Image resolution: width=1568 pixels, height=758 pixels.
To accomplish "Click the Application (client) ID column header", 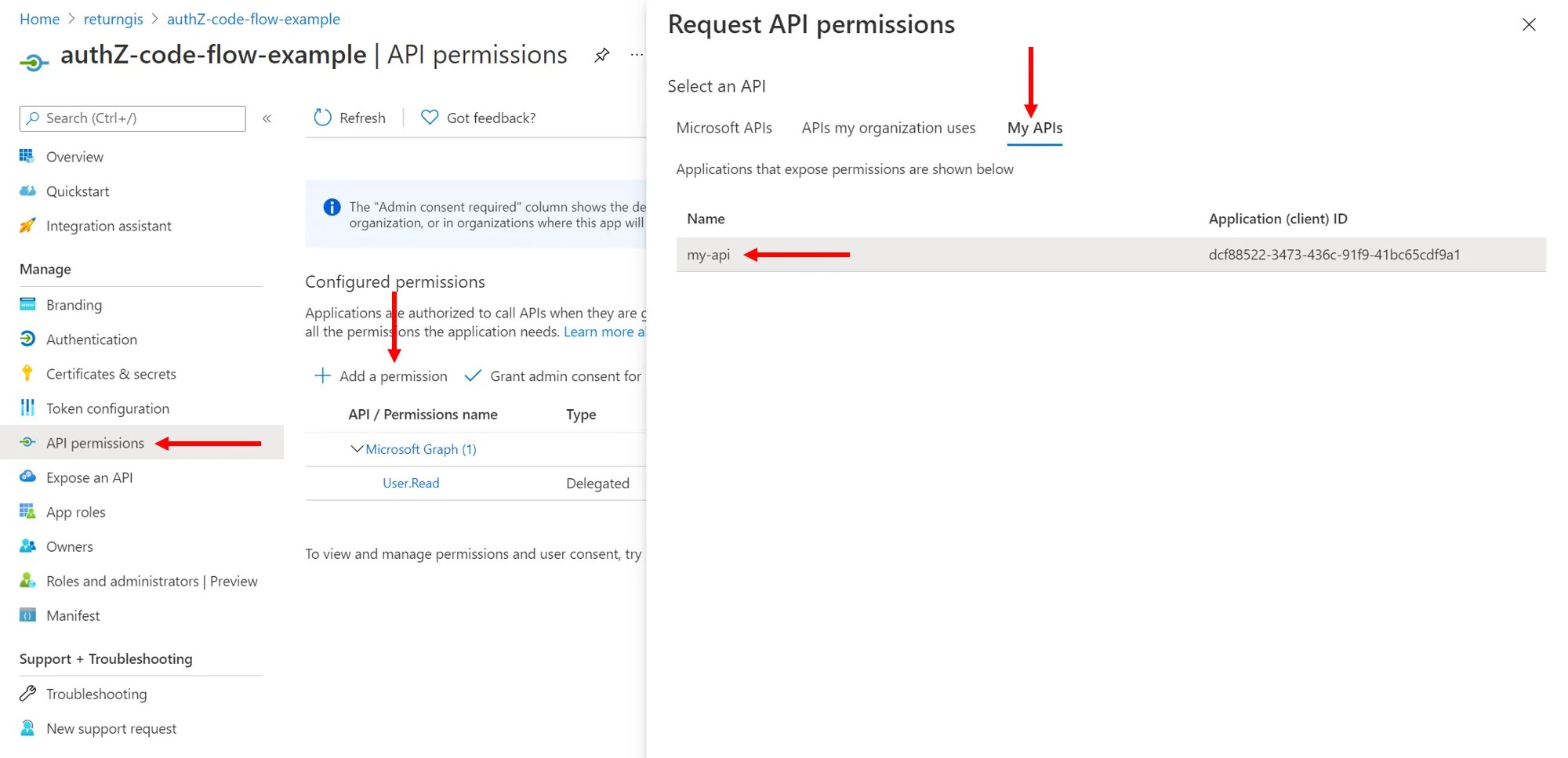I will tap(1278, 219).
